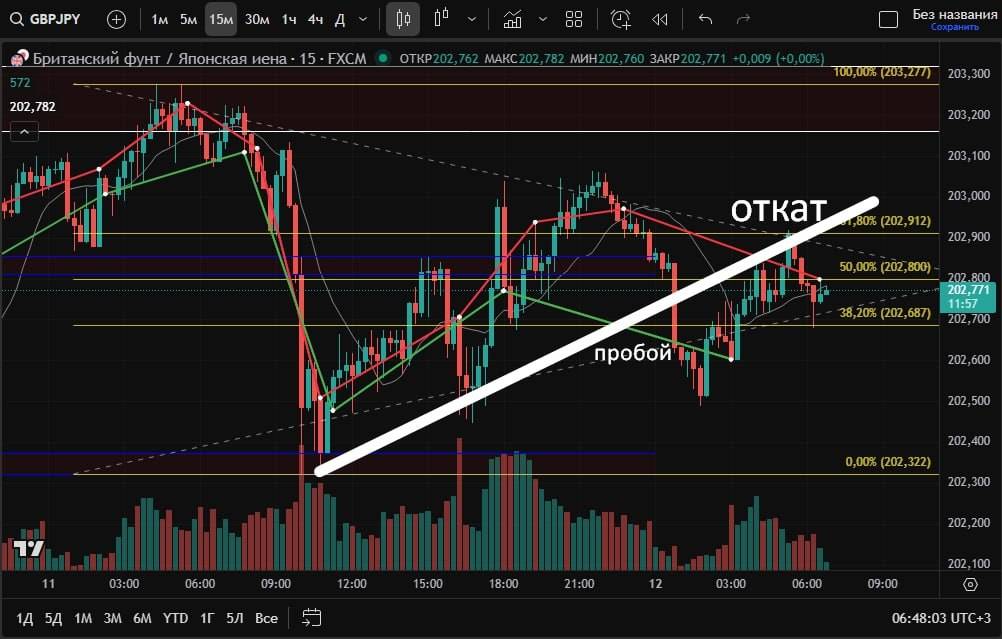Open the indicators menu icon

(x=513, y=19)
